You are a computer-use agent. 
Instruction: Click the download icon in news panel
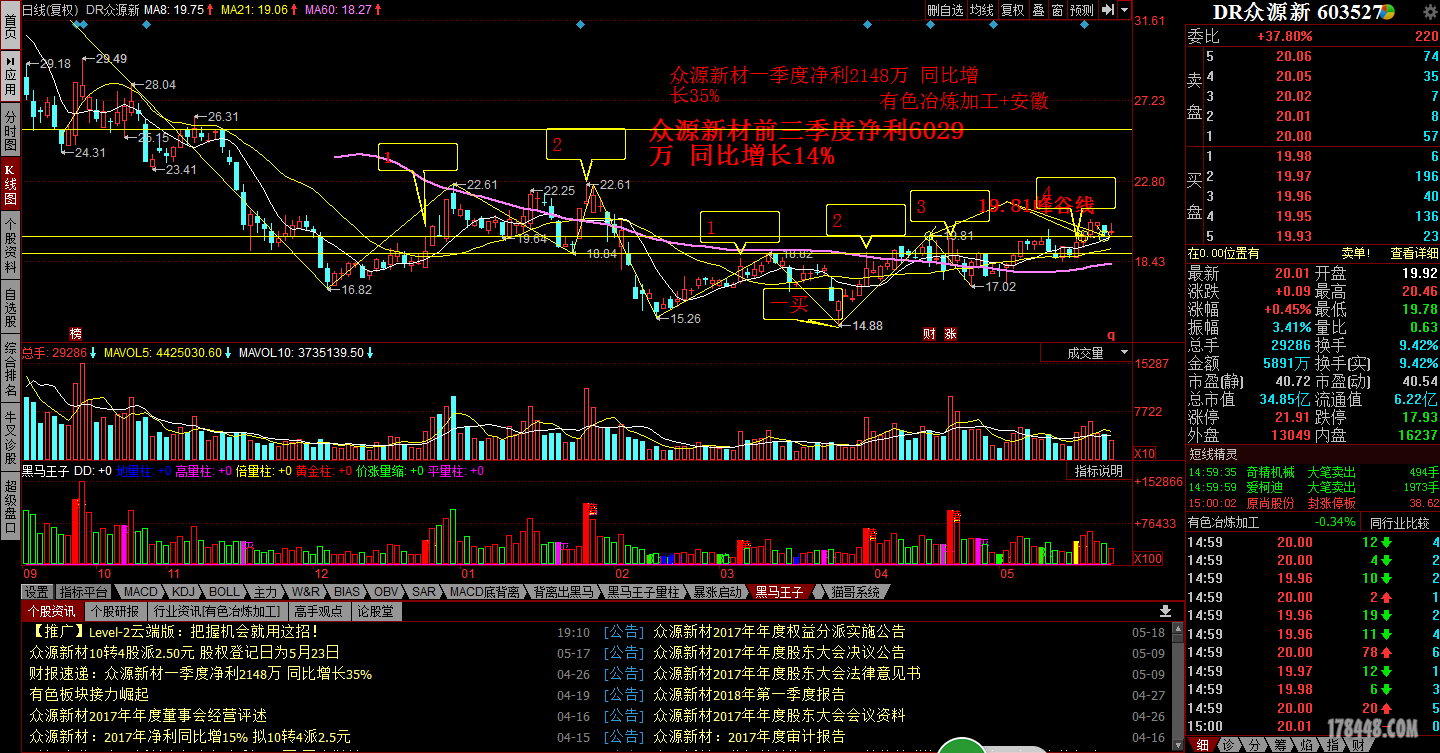tap(1165, 611)
